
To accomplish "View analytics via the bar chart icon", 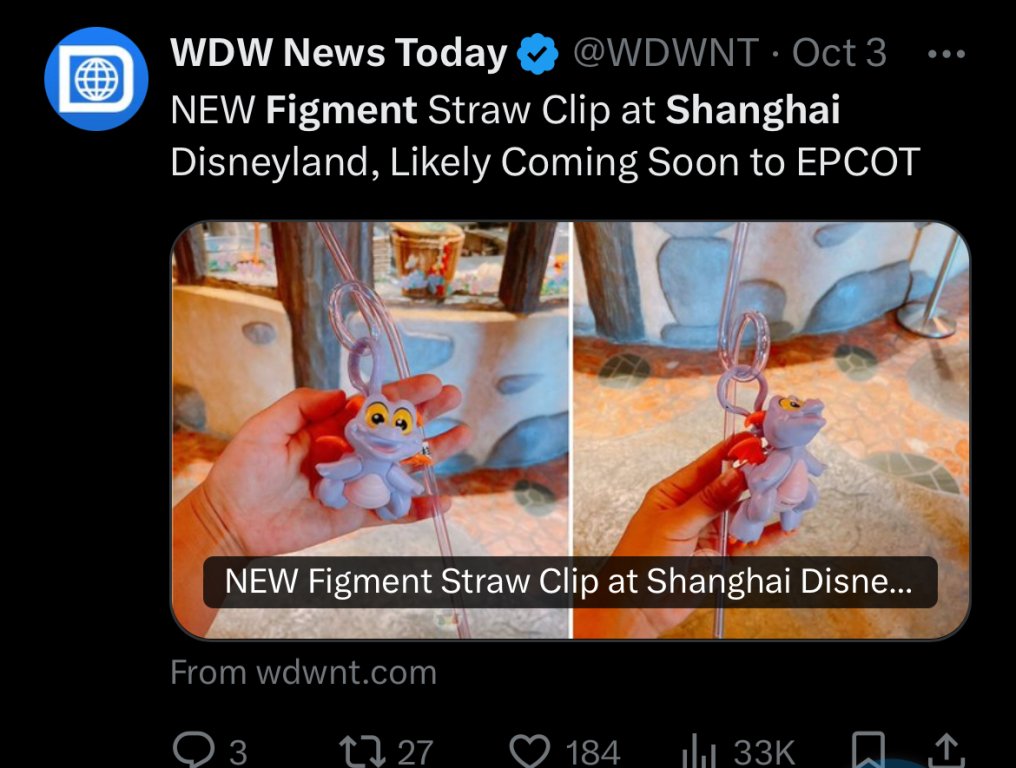I will click(x=699, y=751).
